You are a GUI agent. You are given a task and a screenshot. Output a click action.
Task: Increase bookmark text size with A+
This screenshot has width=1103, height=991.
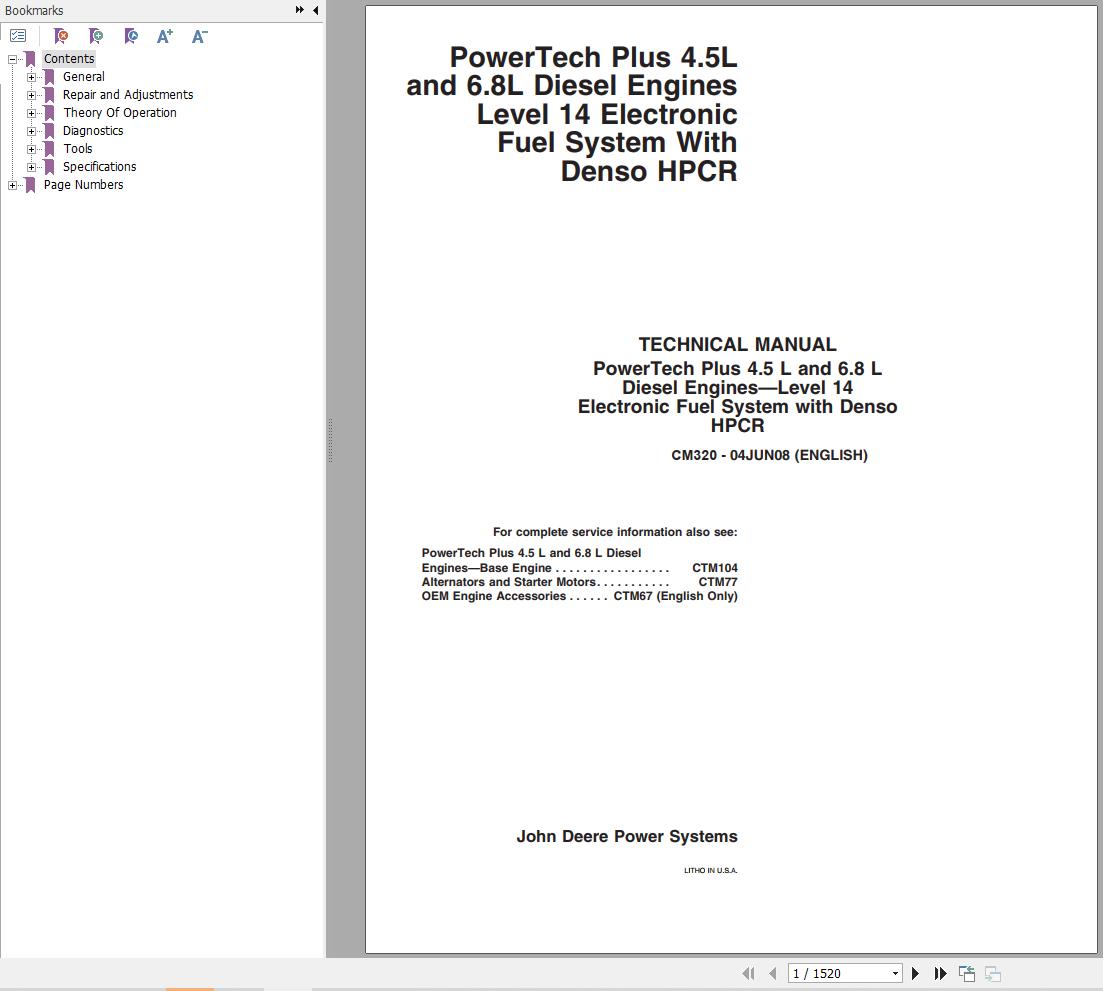(x=165, y=36)
